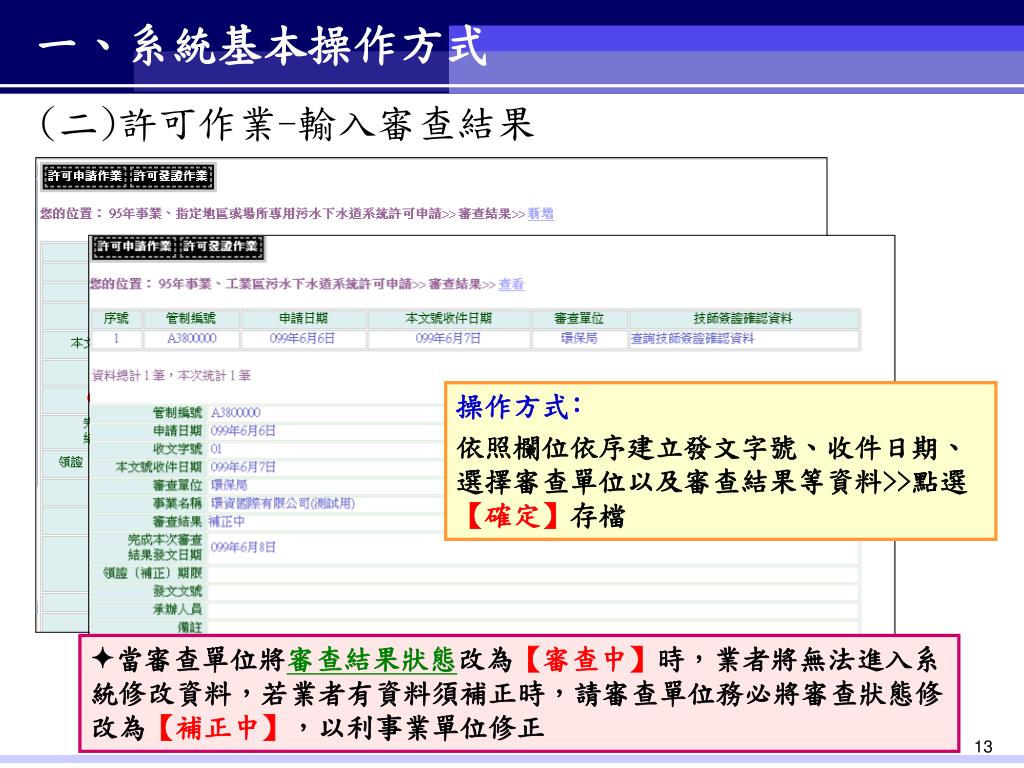The width and height of the screenshot is (1024, 768).
Task: Click the 審查單位 table column header
Action: (579, 319)
